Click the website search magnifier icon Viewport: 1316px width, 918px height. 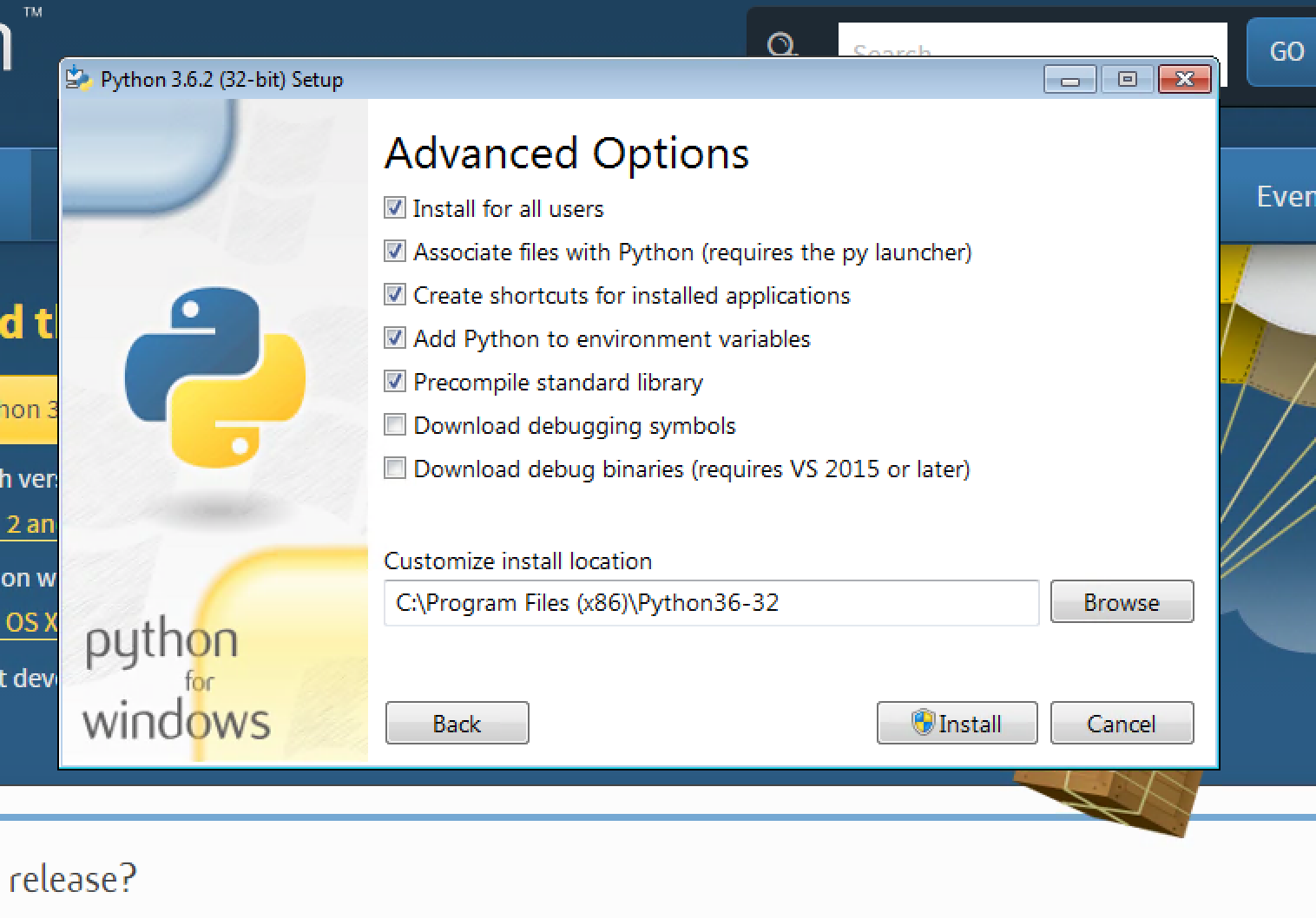coord(782,45)
